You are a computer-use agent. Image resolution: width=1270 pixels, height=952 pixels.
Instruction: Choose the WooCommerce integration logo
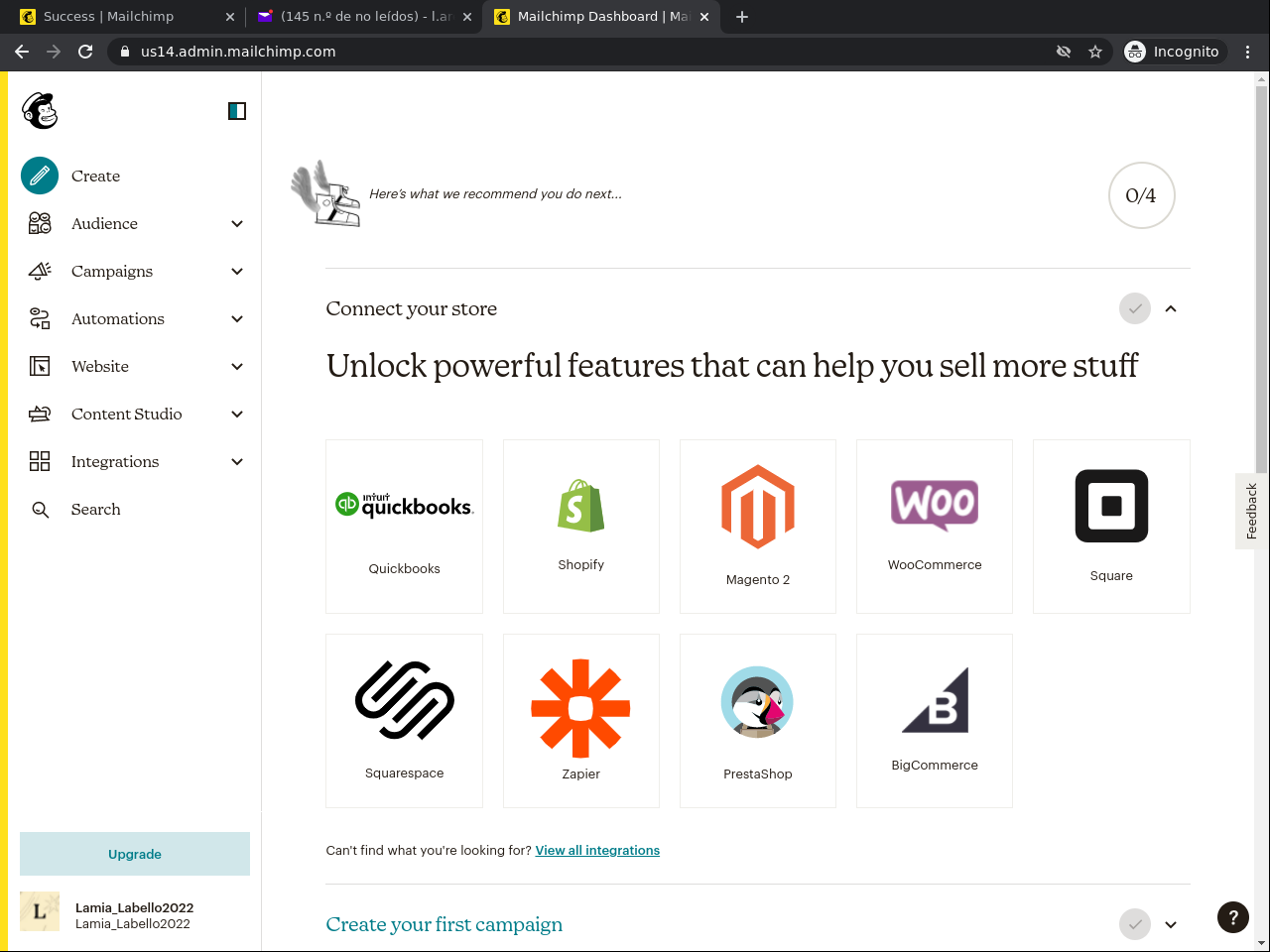935,504
